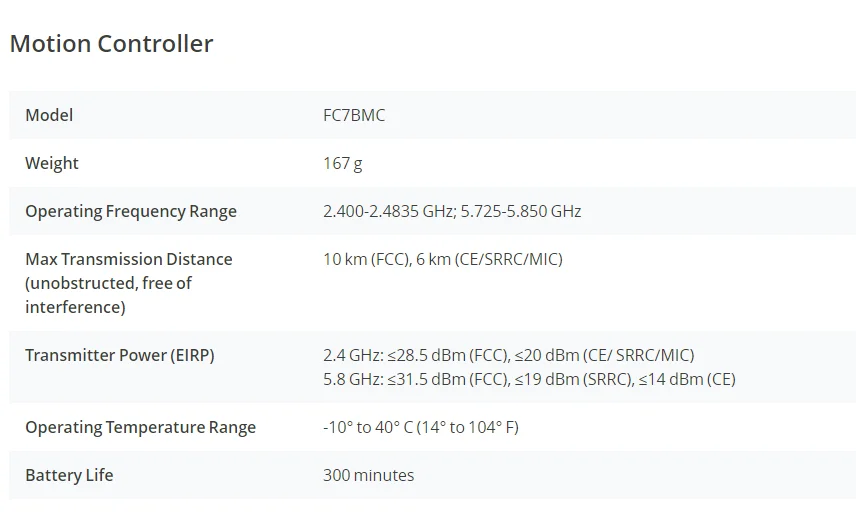Click the Battery Life row label
This screenshot has width=856, height=521.
(x=69, y=475)
